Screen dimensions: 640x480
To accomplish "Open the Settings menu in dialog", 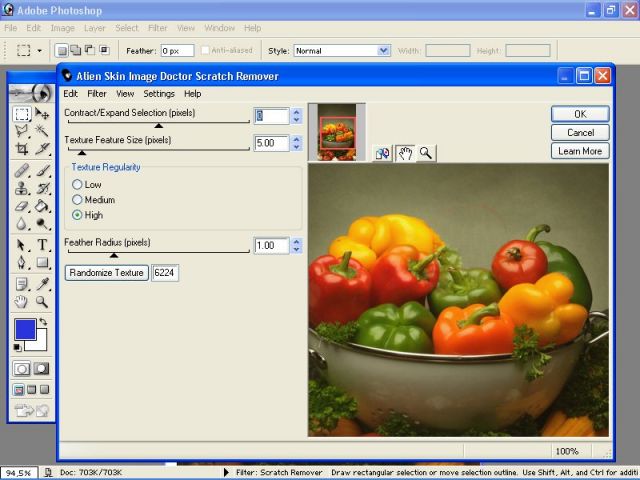I will pyautogui.click(x=158, y=94).
